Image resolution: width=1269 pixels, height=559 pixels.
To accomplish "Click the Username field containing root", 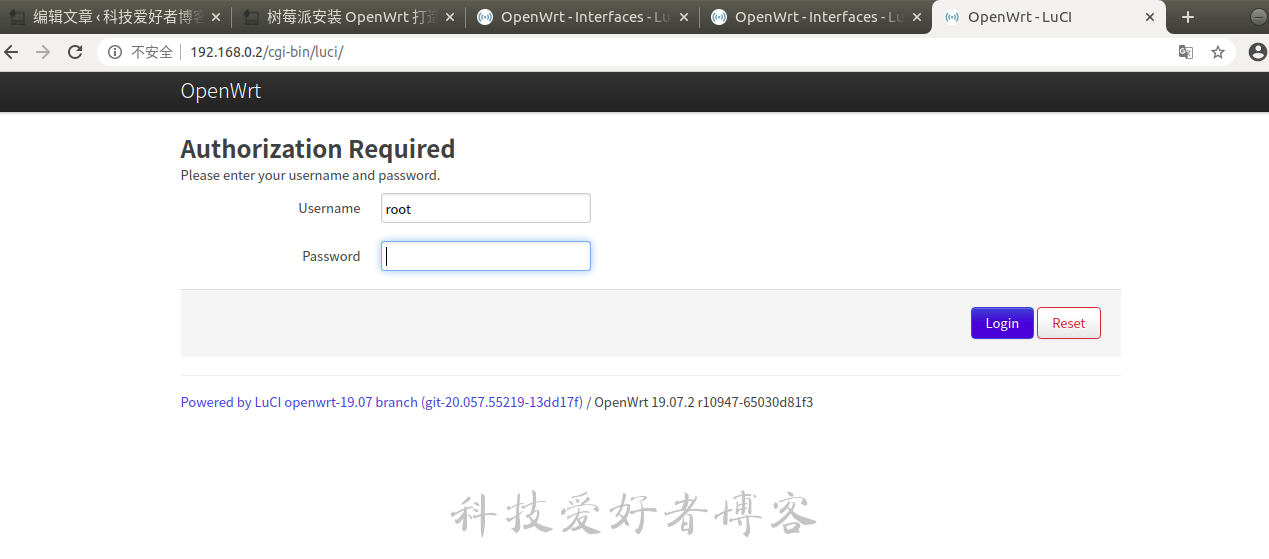I will pos(486,208).
